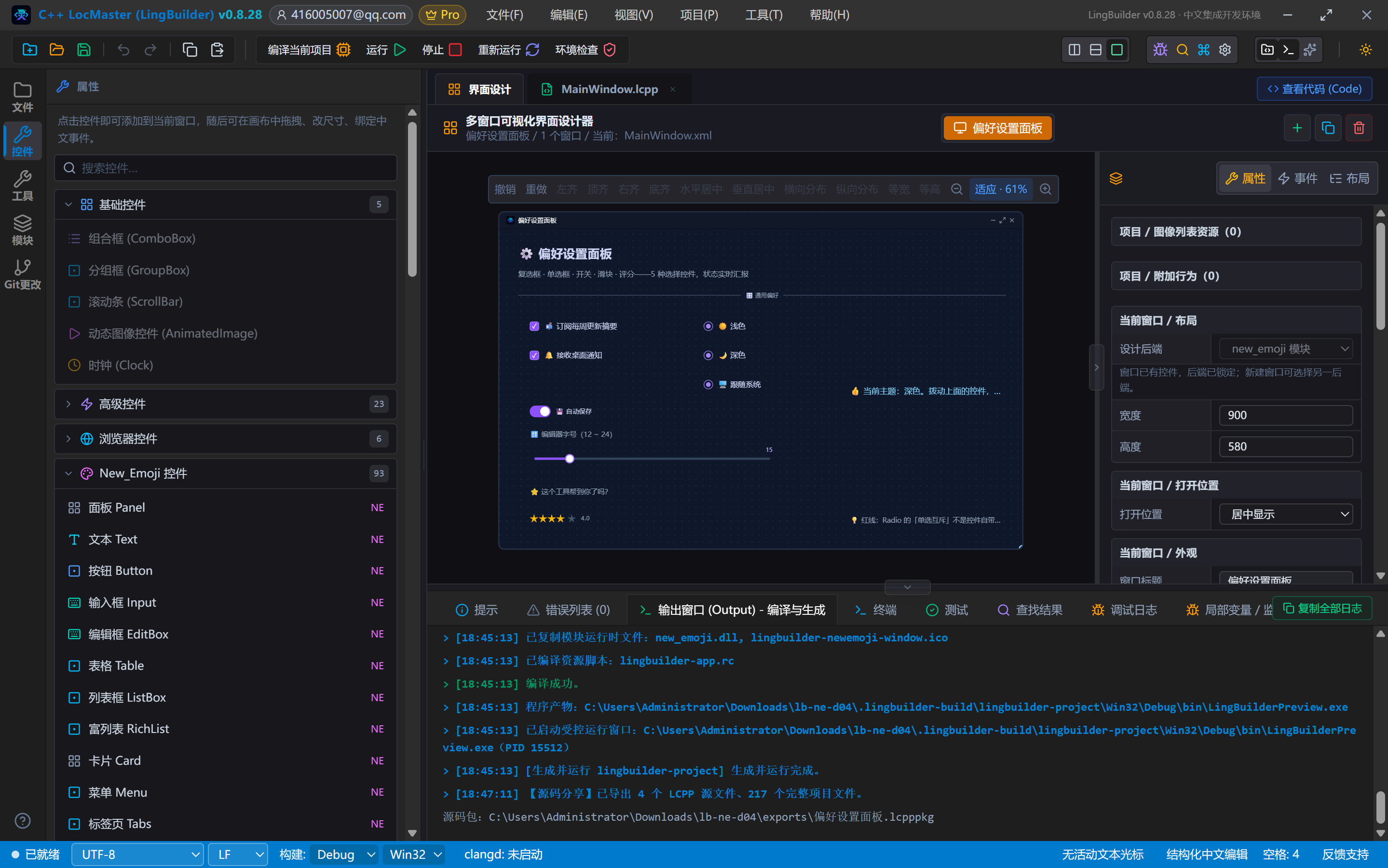Expand the 浏览器控件 category
The height and width of the screenshot is (868, 1388).
(x=226, y=439)
